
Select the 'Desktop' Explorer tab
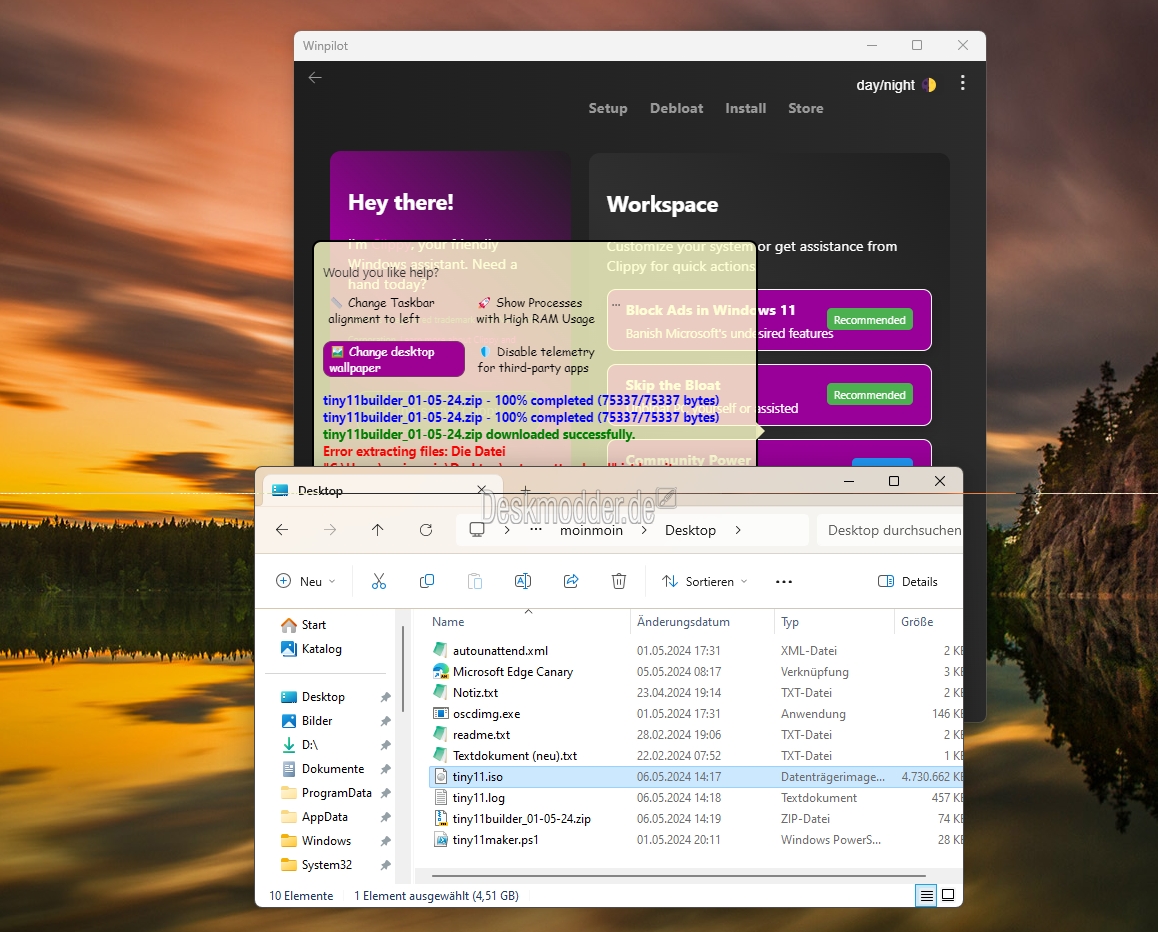pyautogui.click(x=383, y=490)
